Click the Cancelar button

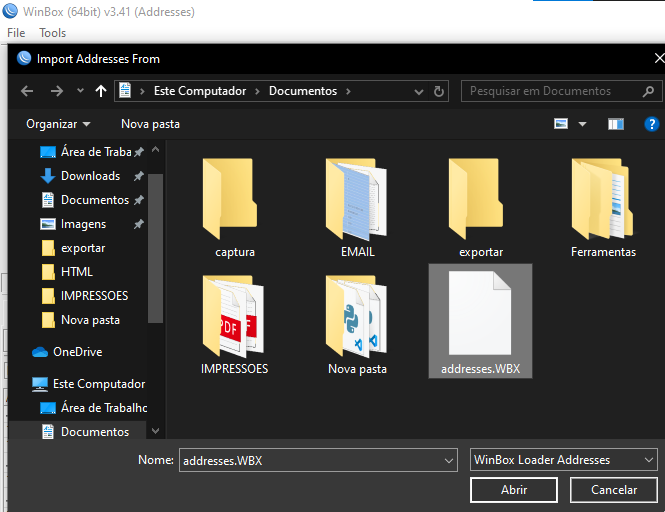[x=614, y=490]
